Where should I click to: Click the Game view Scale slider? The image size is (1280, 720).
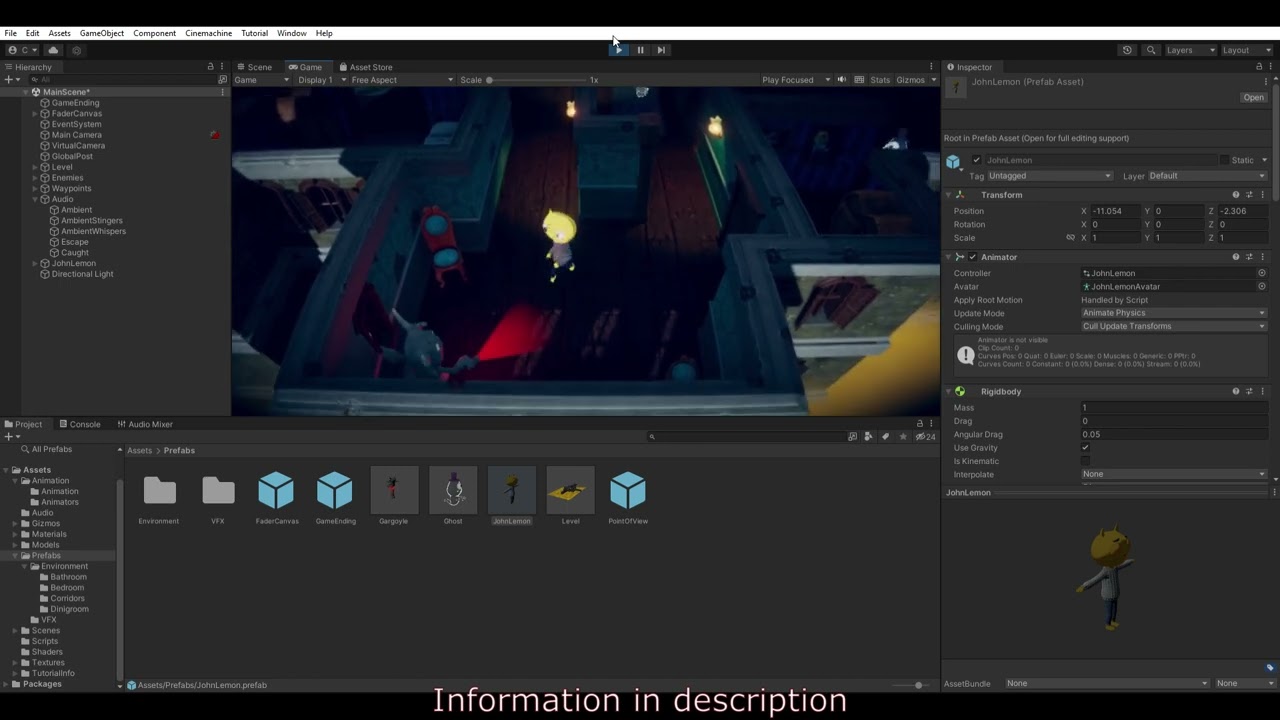click(535, 80)
